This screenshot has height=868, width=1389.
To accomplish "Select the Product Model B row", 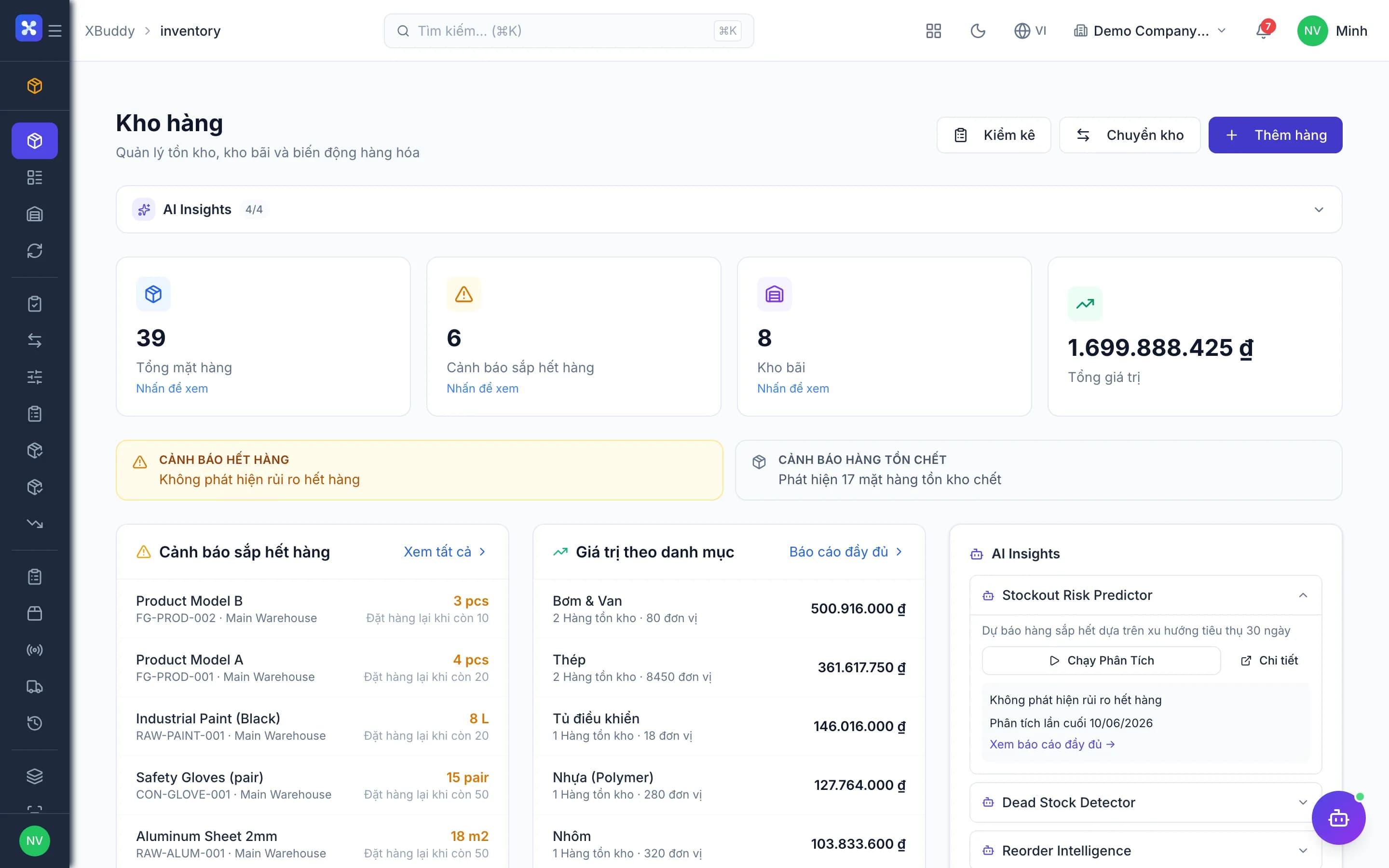I will pos(312,609).
